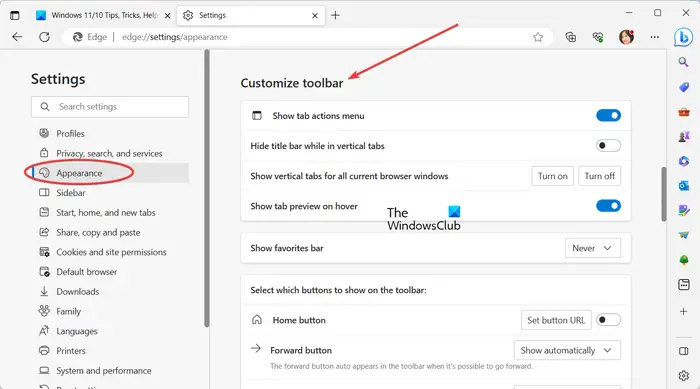Reload the page with refresh icon

(x=44, y=37)
